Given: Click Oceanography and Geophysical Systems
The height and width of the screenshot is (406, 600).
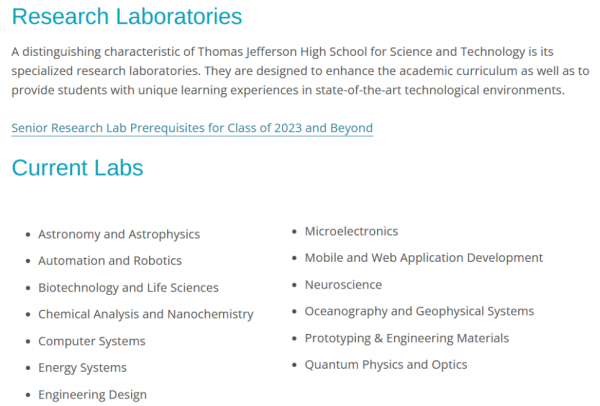Looking at the screenshot, I should point(419,311).
